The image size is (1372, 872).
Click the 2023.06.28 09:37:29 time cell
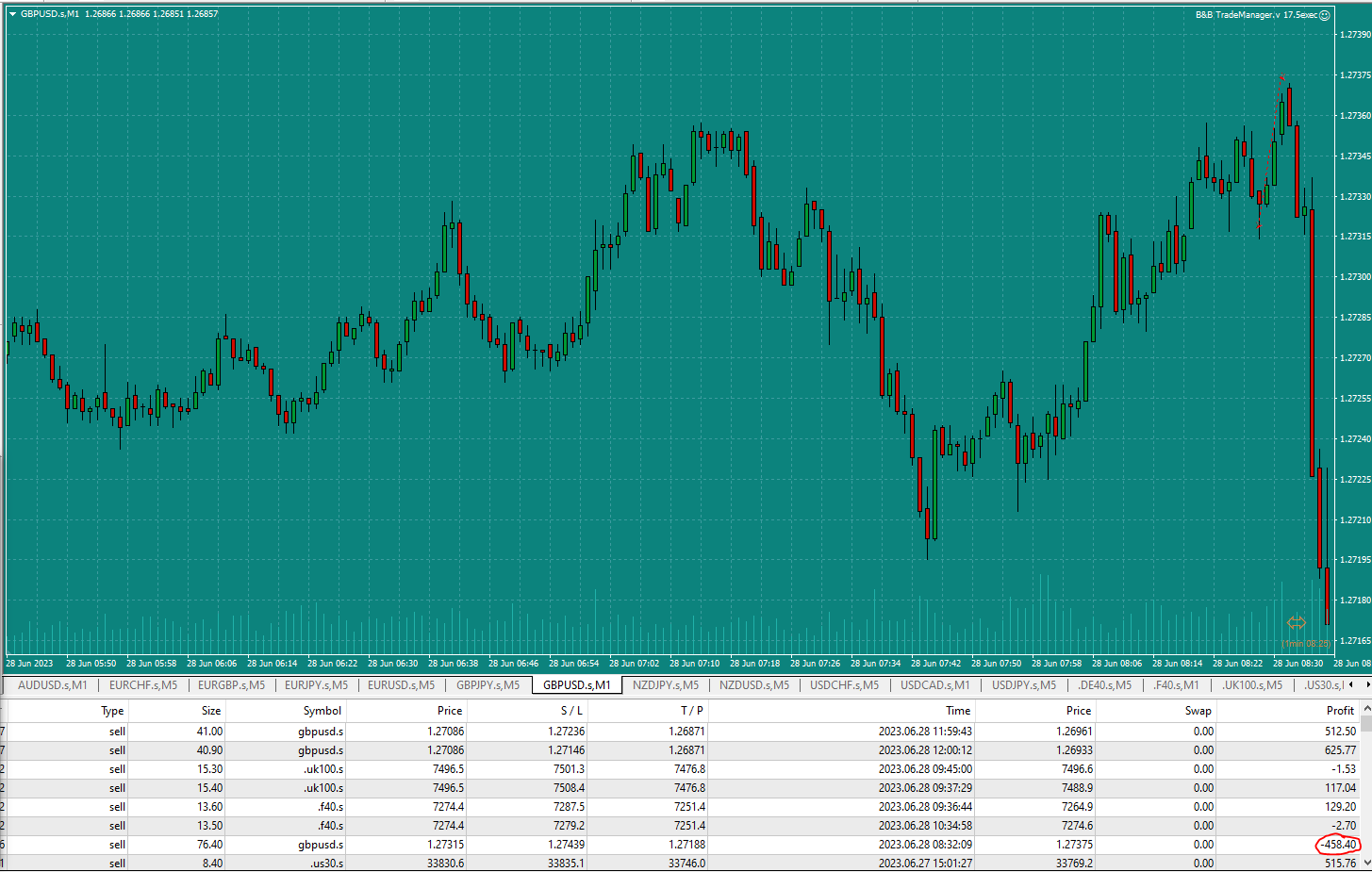[925, 788]
